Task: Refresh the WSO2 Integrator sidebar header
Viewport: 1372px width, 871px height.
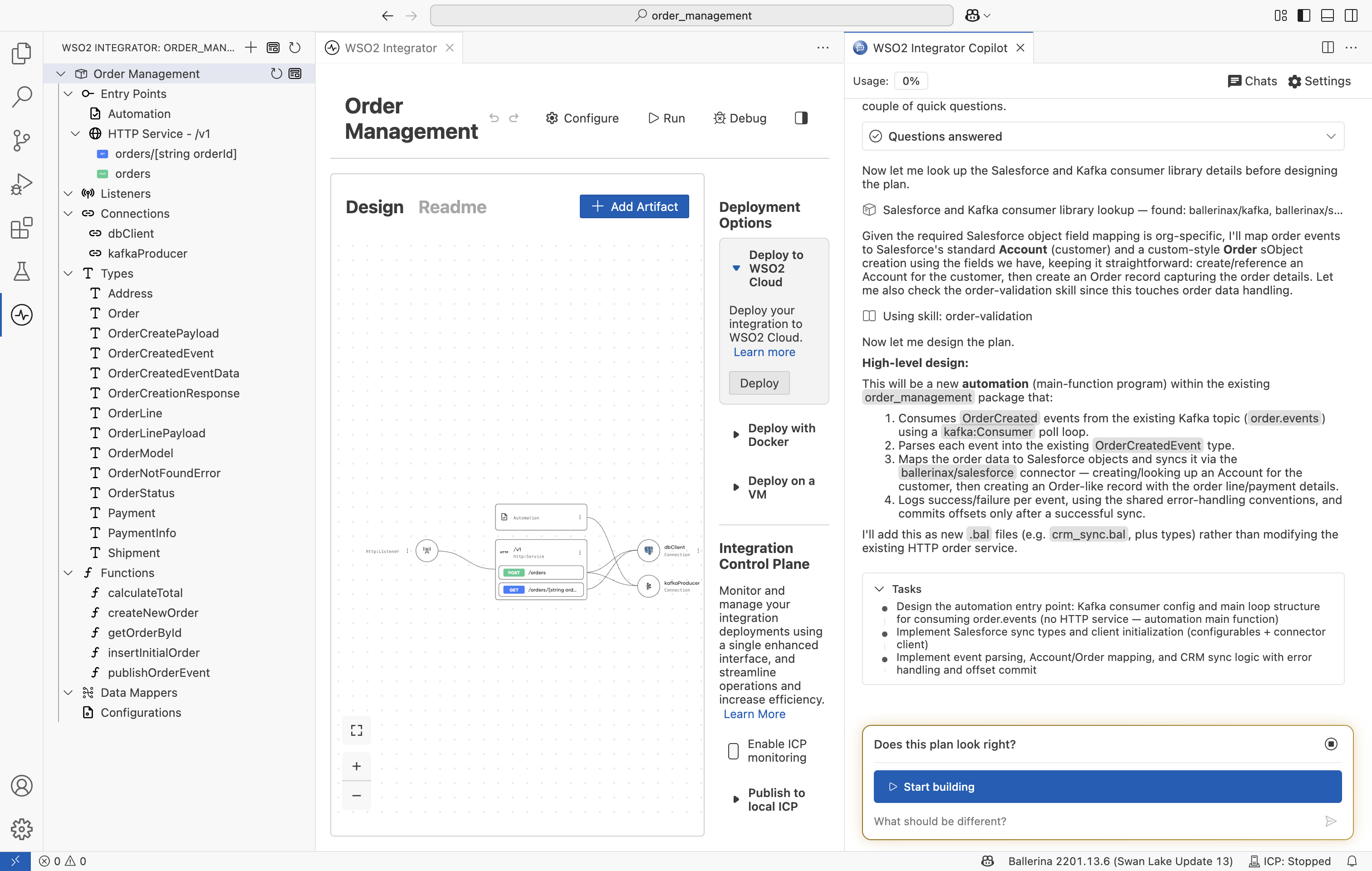Action: coord(294,47)
